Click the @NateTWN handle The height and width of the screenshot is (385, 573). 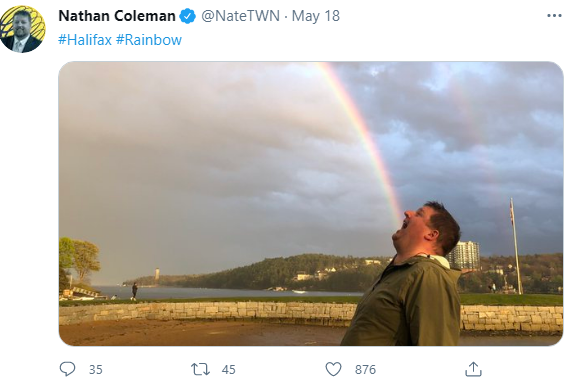[x=240, y=16]
